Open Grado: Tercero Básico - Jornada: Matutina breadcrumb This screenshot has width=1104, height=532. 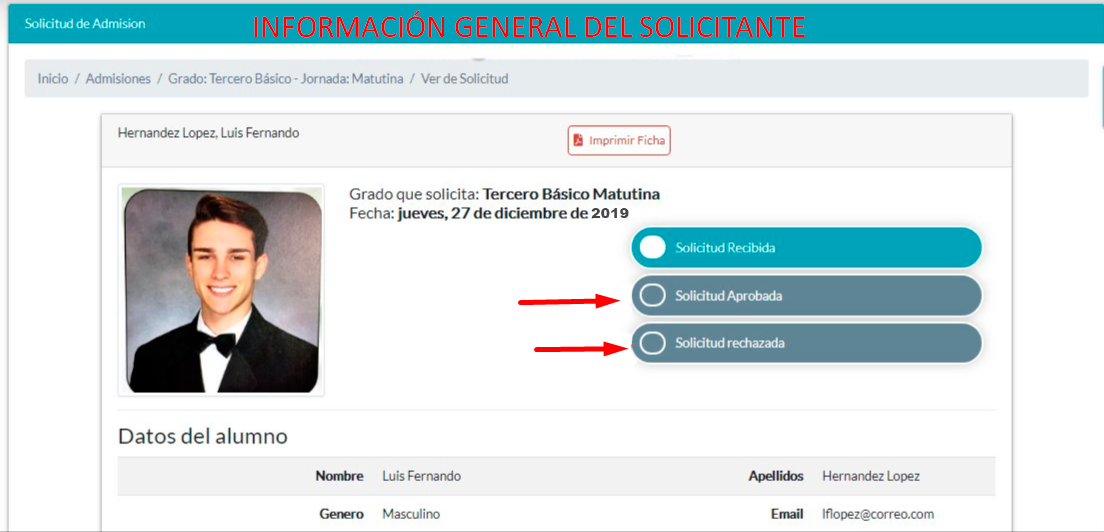click(x=286, y=79)
